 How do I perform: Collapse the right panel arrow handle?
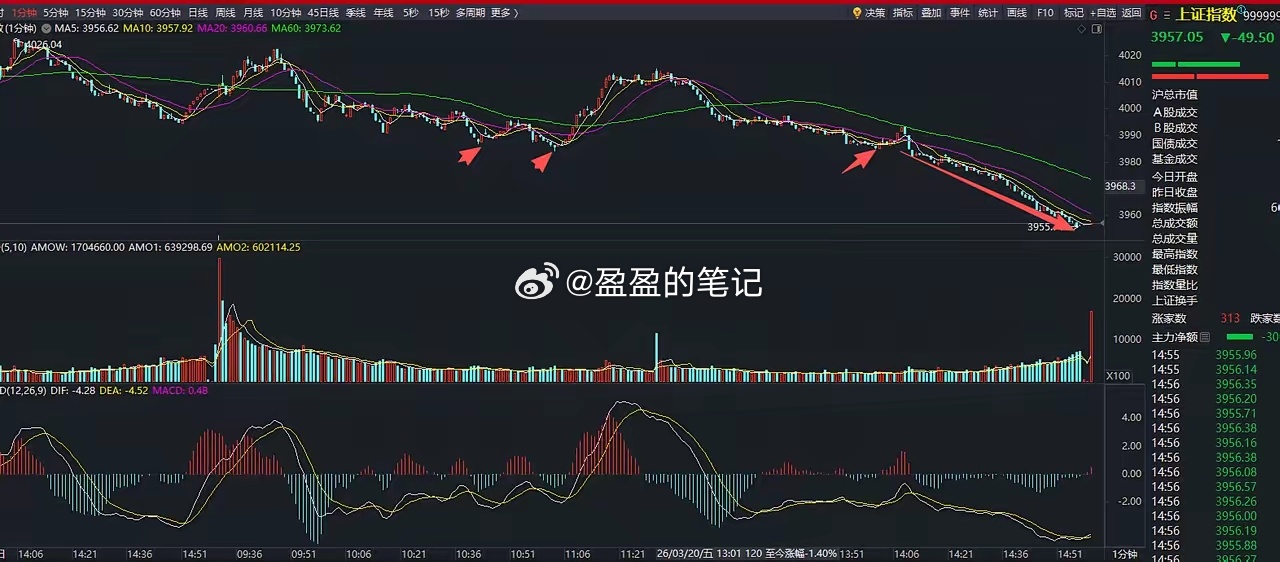point(1102,223)
